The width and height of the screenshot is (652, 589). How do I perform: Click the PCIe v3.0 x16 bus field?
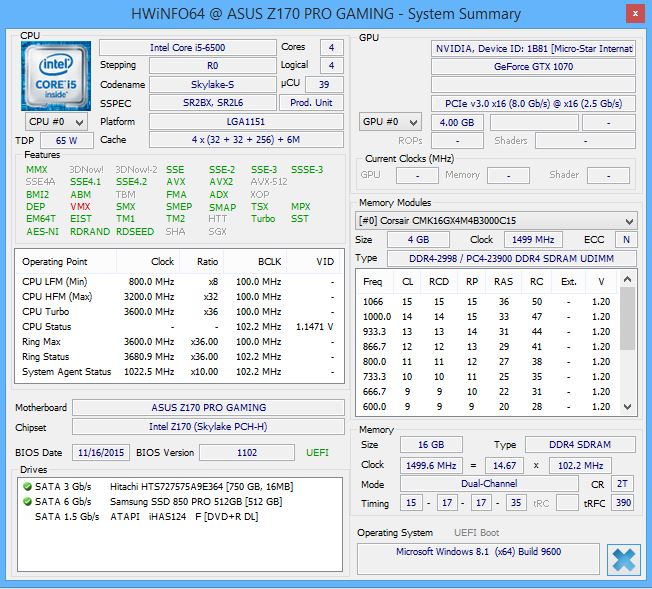coord(533,104)
